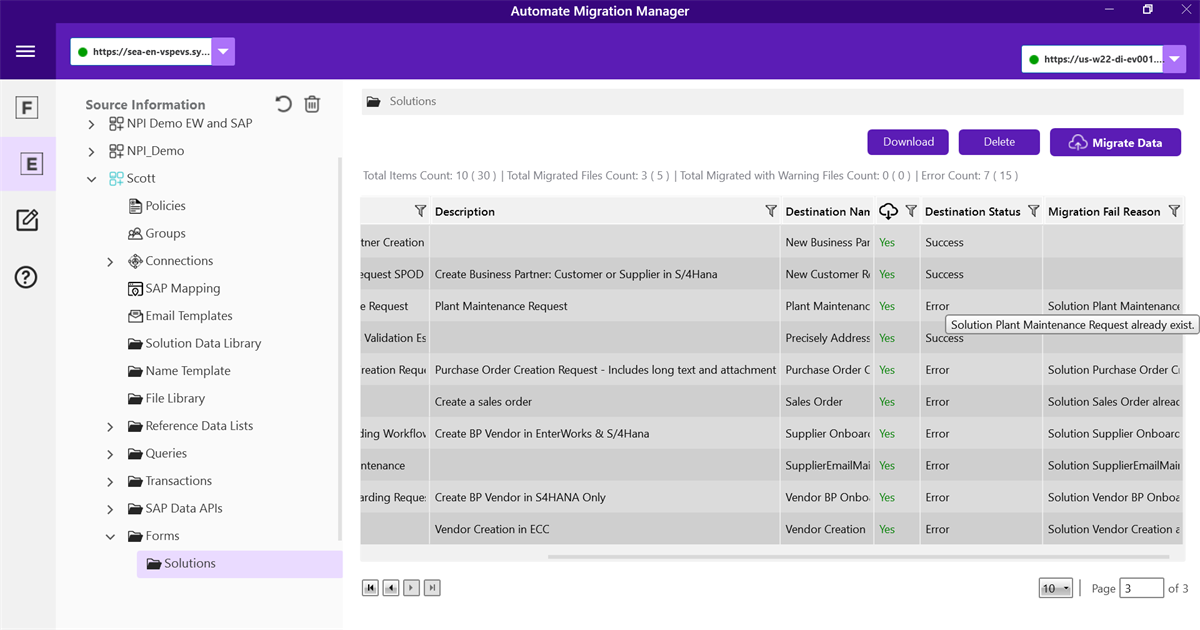Select Email Templates in the tree

[x=188, y=316]
